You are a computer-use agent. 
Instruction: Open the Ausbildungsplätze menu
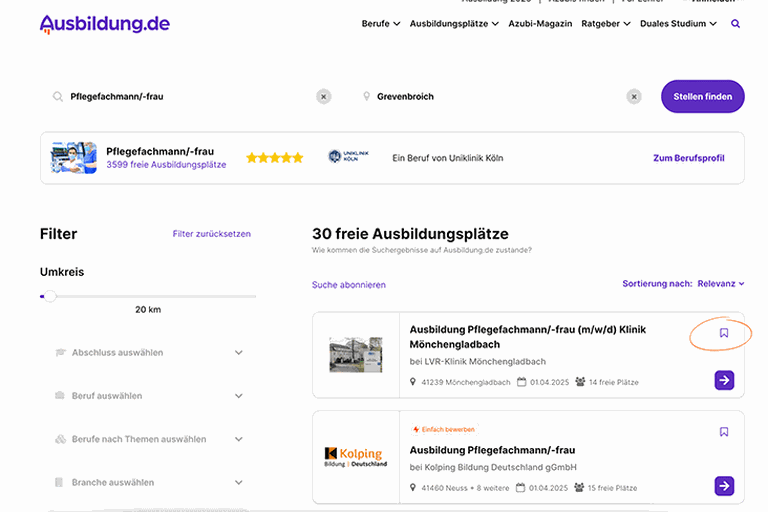point(454,24)
